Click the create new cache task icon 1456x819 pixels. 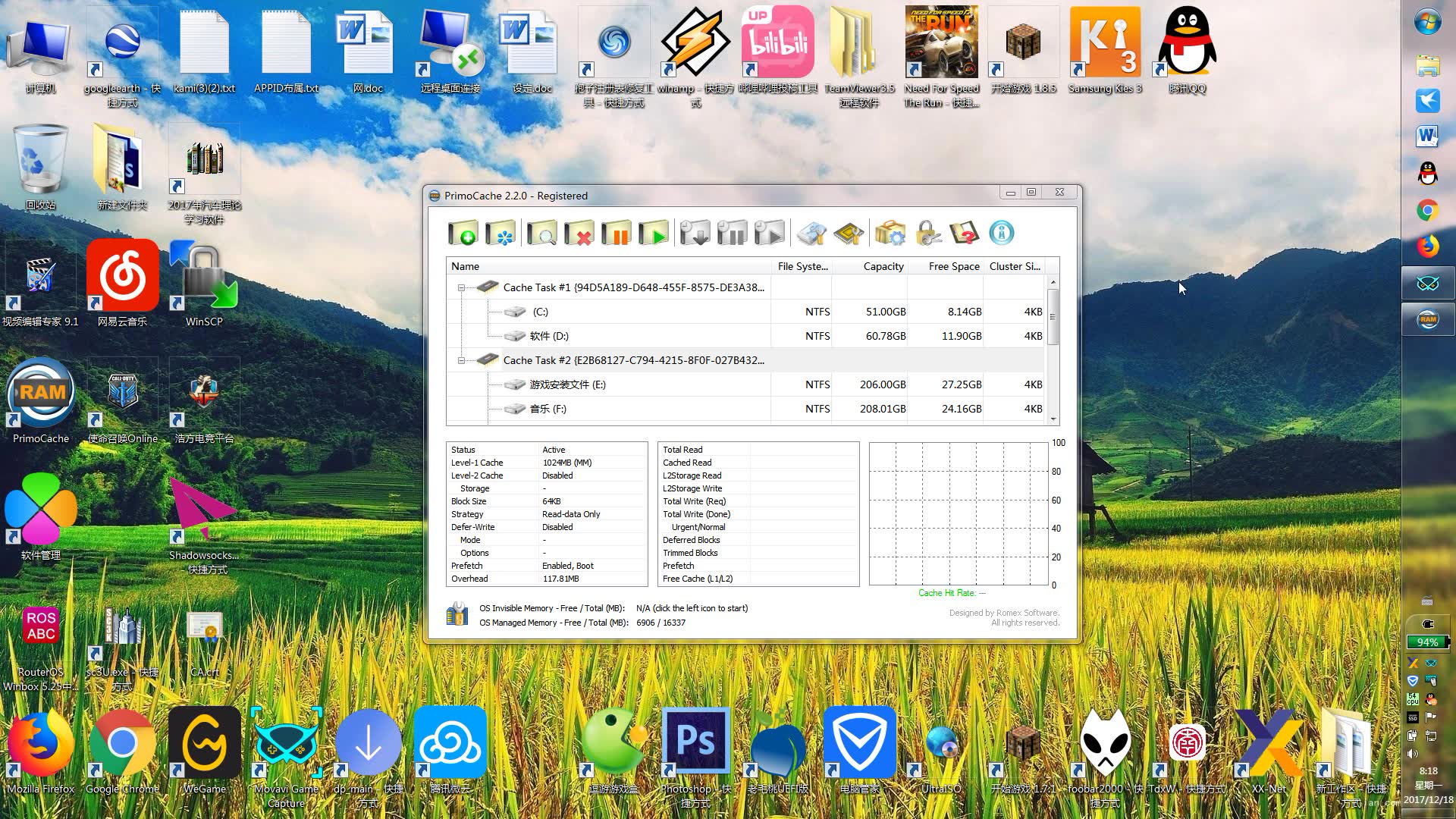[x=463, y=234]
